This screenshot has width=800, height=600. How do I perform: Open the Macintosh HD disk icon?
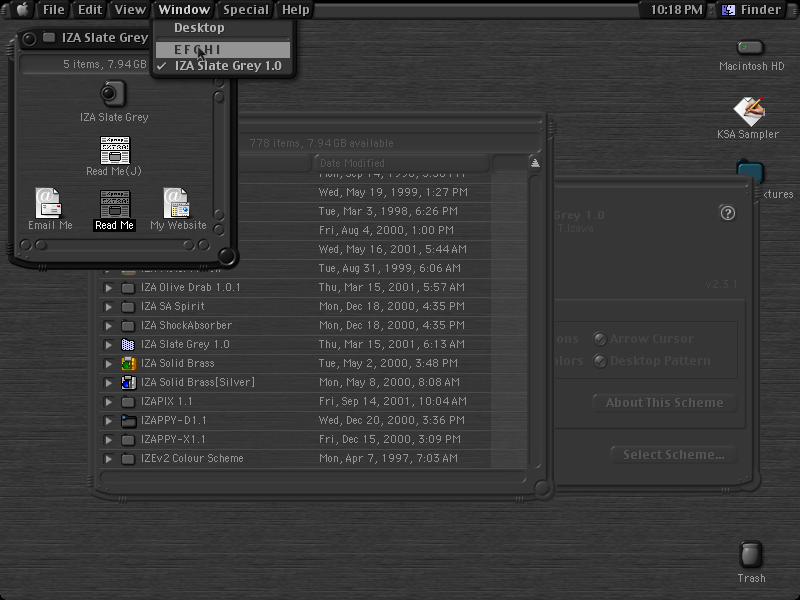pos(751,48)
